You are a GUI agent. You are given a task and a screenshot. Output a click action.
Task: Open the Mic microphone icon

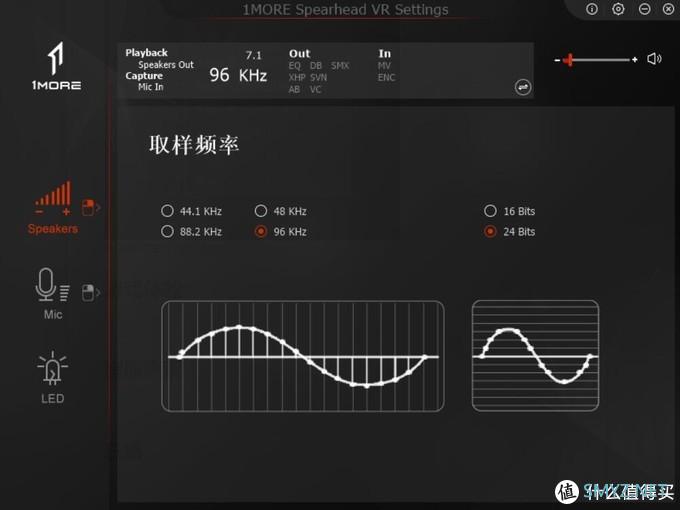[52, 284]
